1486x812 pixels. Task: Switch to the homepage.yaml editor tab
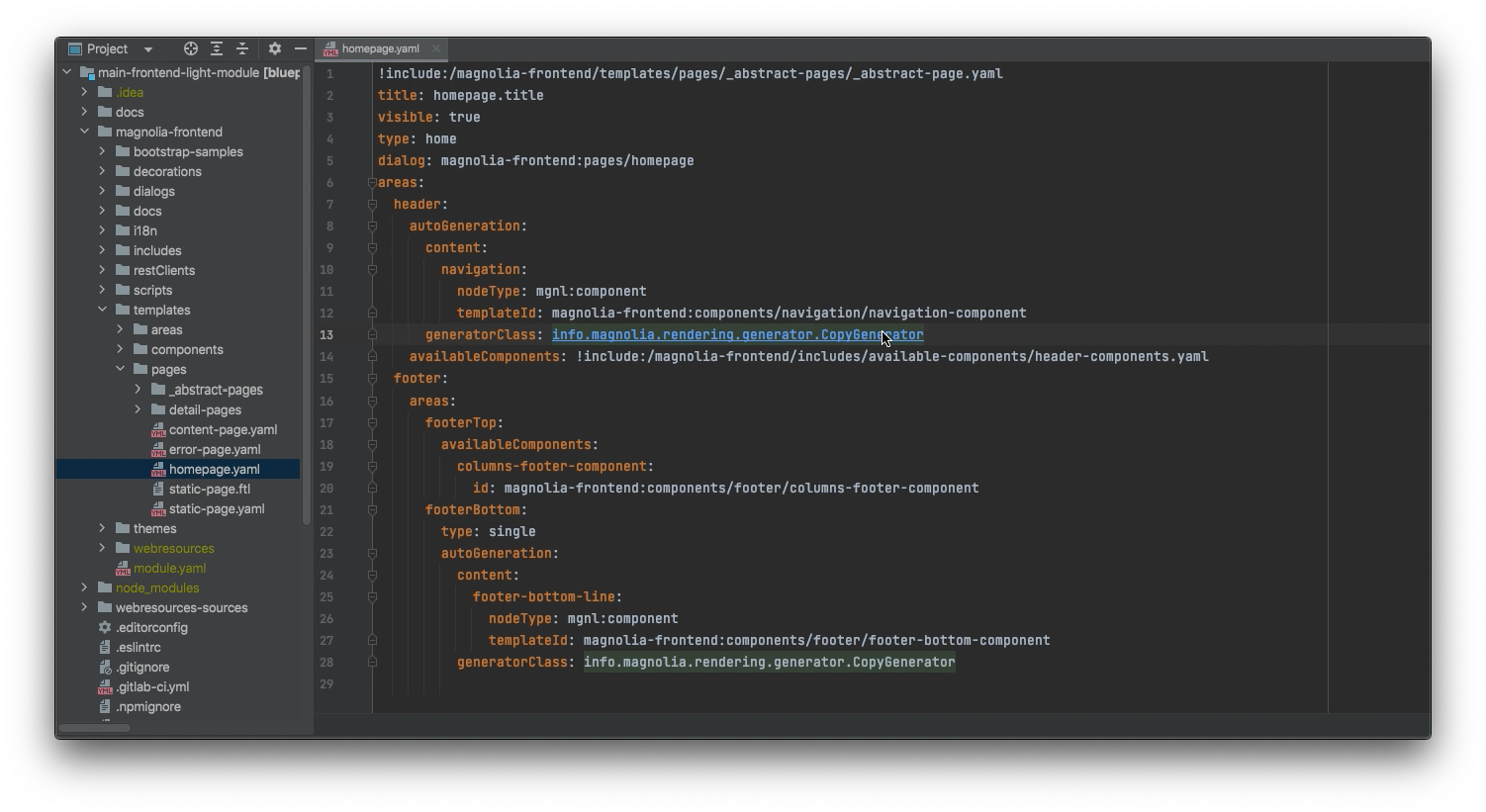[384, 47]
